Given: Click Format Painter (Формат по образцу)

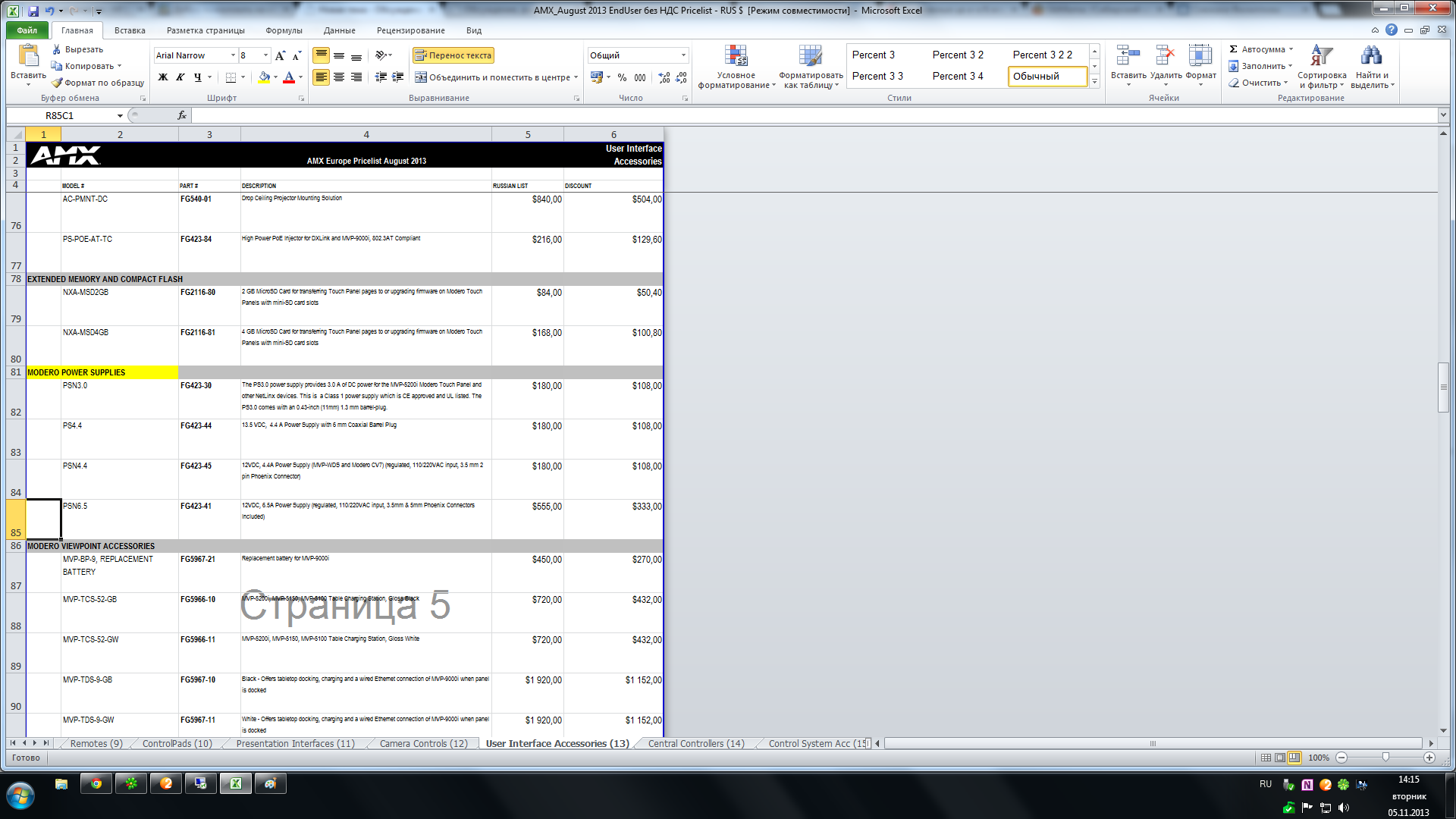Looking at the screenshot, I should pyautogui.click(x=98, y=83).
